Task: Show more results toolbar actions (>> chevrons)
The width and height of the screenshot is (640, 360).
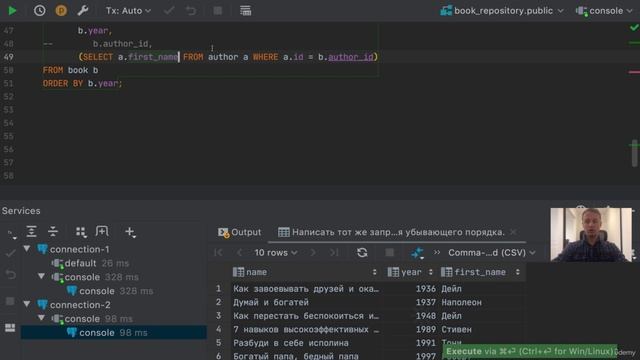Action: coord(437,253)
